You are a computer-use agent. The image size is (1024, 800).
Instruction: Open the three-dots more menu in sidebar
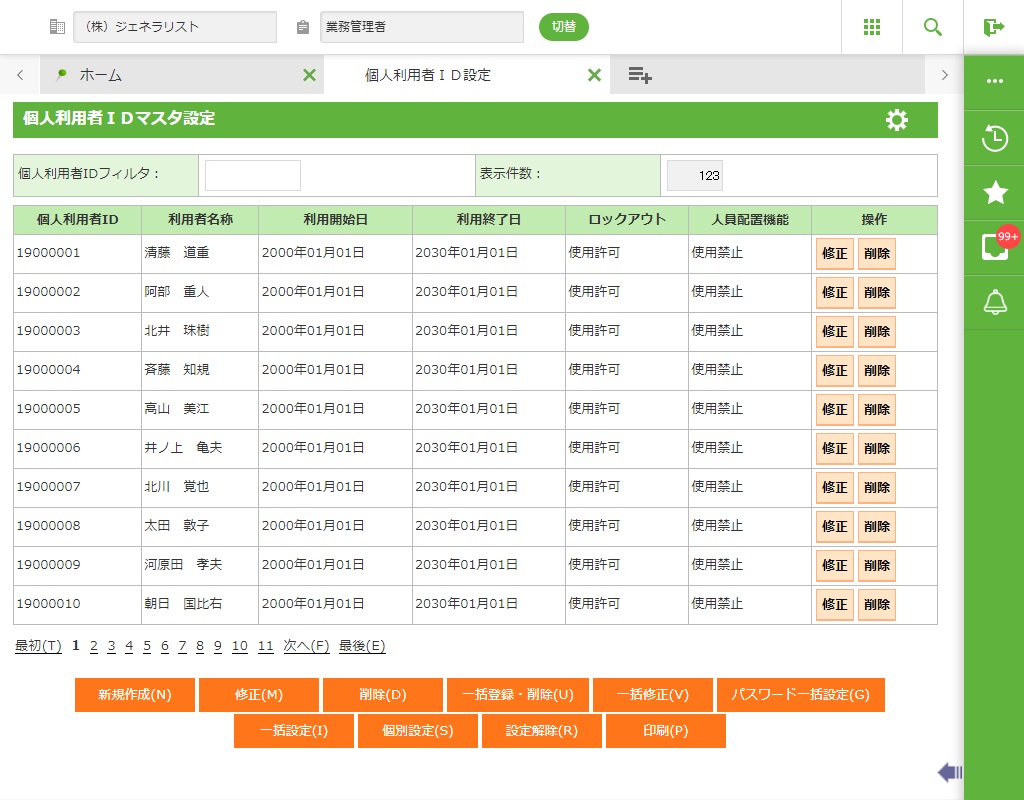[x=994, y=81]
